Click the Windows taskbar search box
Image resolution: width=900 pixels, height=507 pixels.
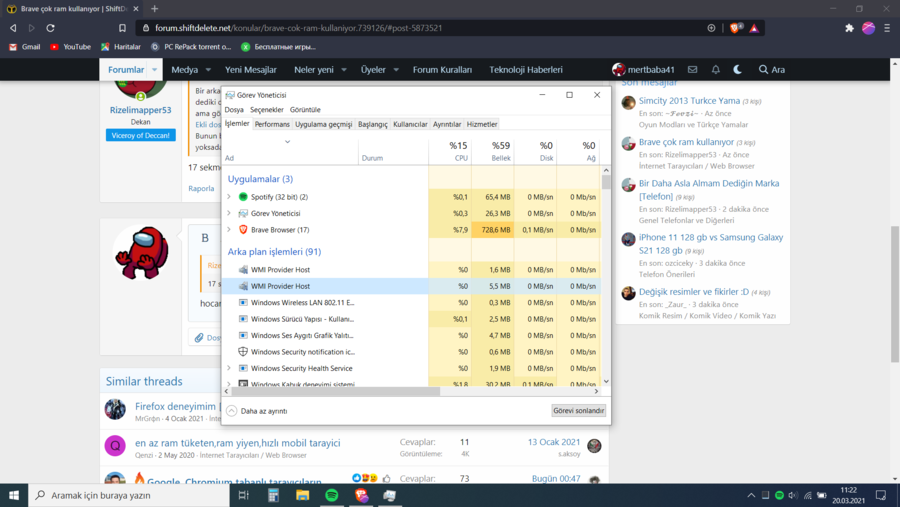pos(129,495)
